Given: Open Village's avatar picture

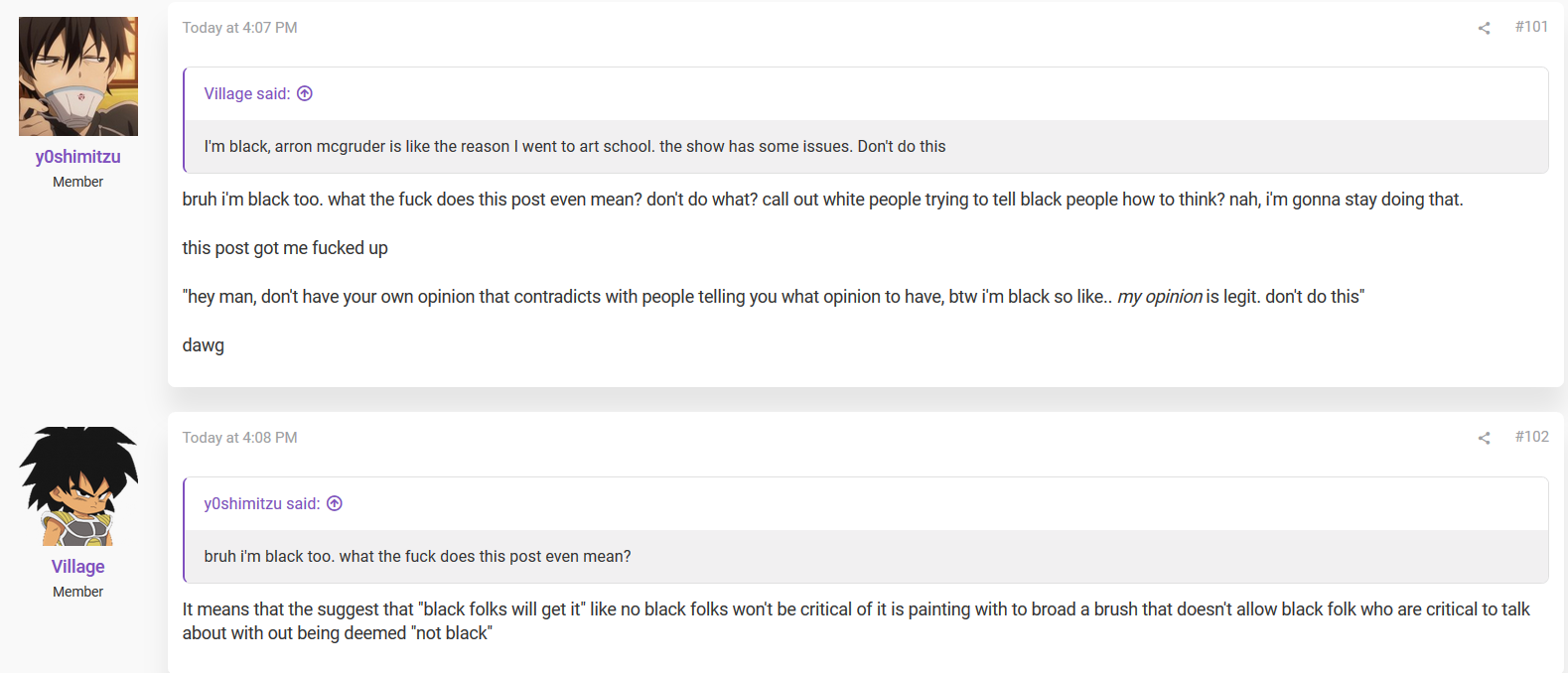Looking at the screenshot, I should point(78,486).
